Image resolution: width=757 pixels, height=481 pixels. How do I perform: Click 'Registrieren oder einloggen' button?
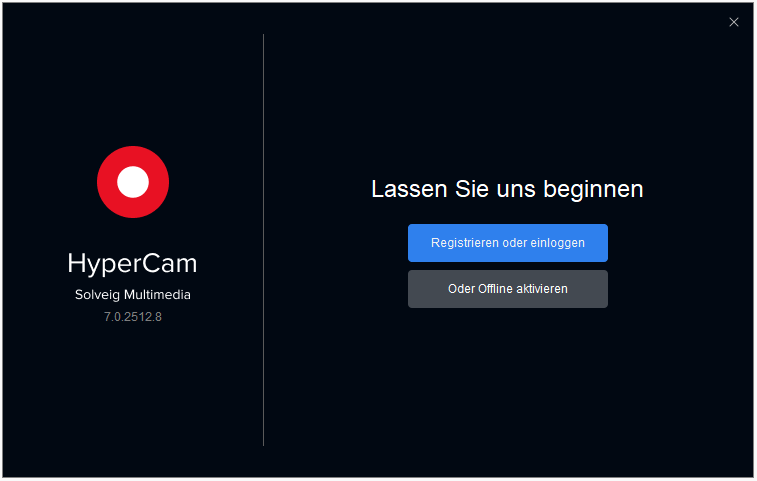(x=507, y=243)
